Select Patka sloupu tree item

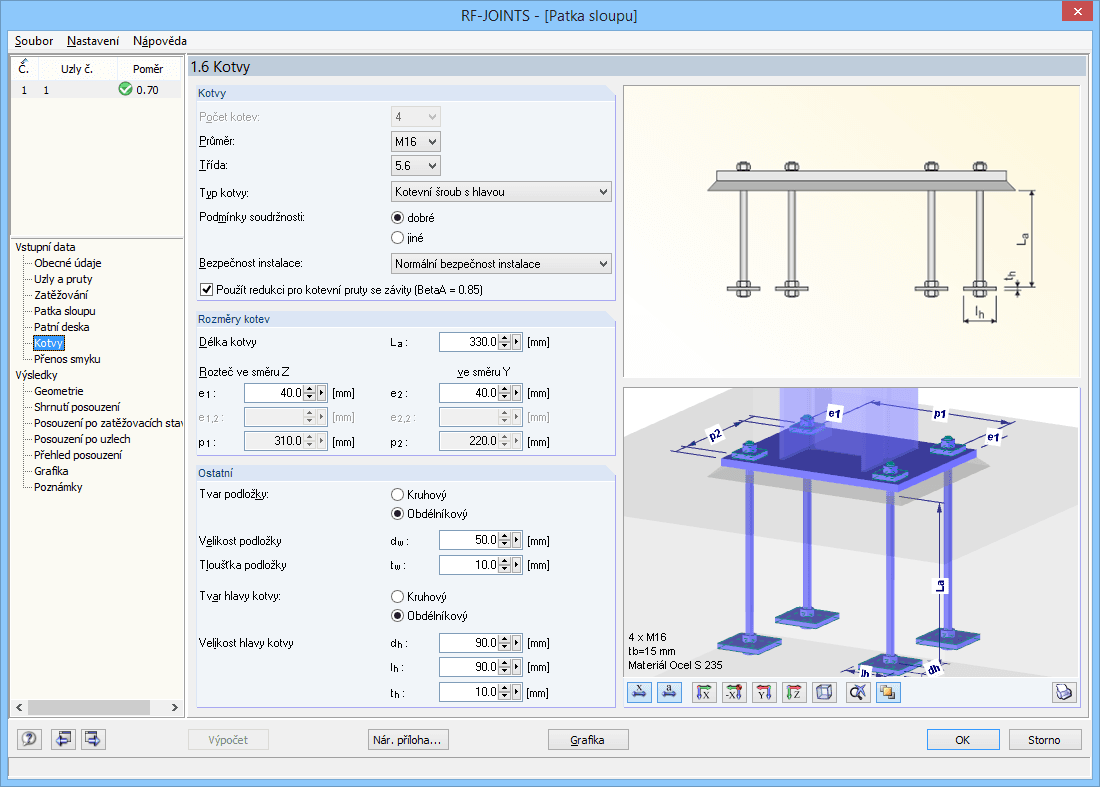click(65, 311)
